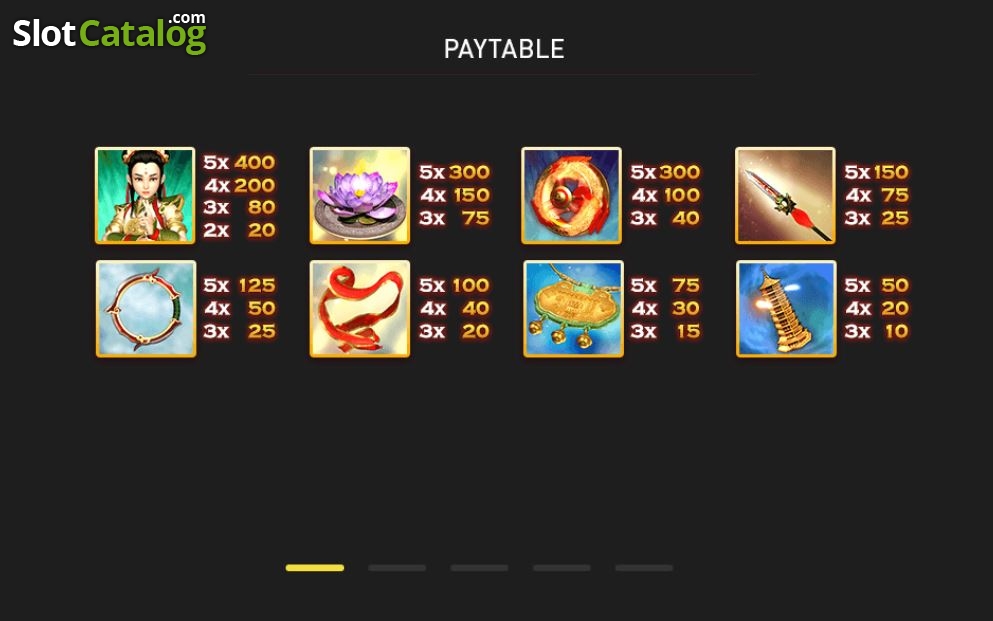This screenshot has width=993, height=621.
Task: Select the 5x 125 ring payout
Action: pos(239,285)
